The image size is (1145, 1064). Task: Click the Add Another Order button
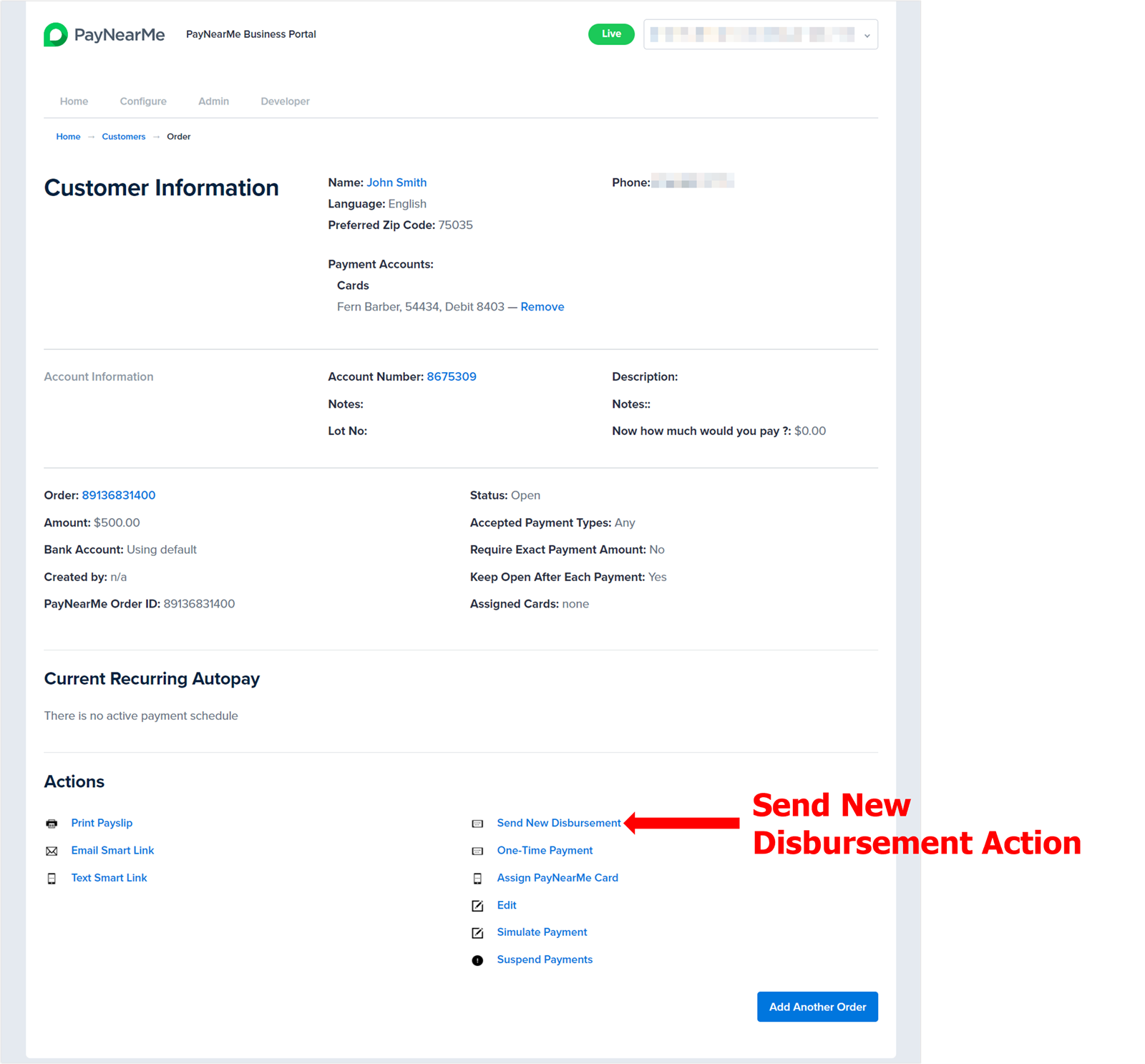pos(817,1007)
